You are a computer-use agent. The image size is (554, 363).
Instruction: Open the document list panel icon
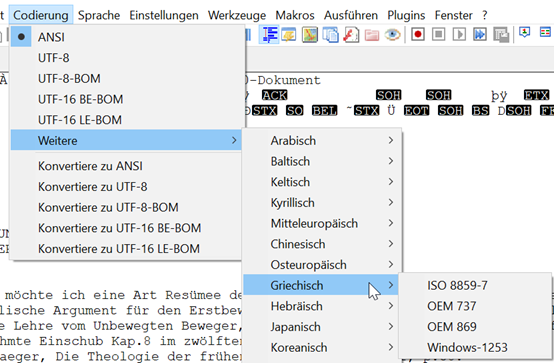tap(330, 35)
